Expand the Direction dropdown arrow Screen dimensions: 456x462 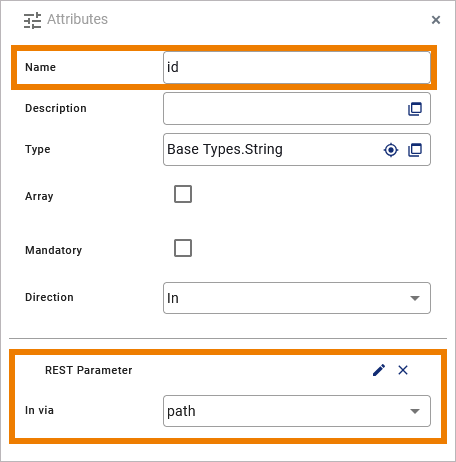pos(415,298)
